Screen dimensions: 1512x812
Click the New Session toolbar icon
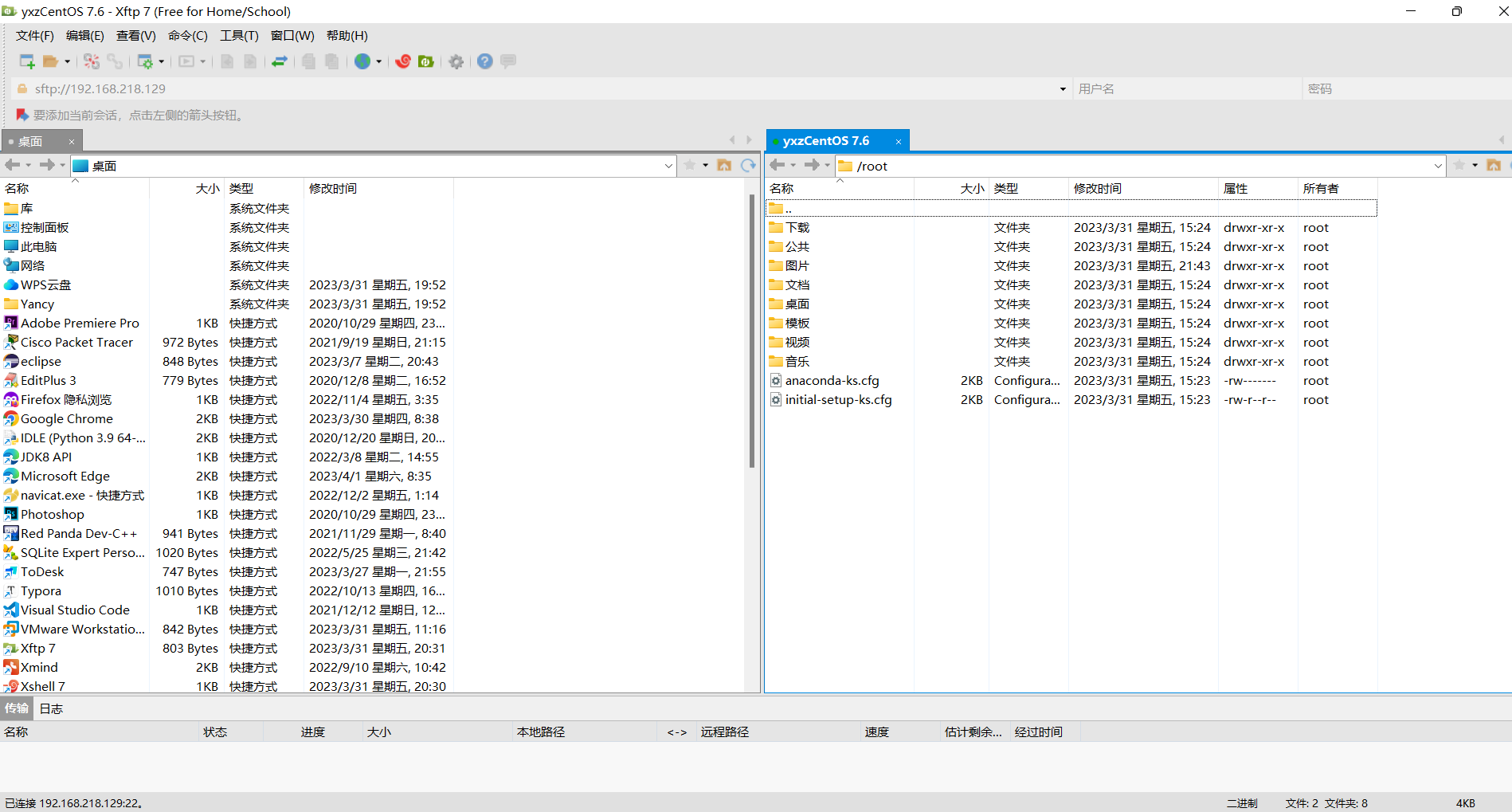click(26, 61)
